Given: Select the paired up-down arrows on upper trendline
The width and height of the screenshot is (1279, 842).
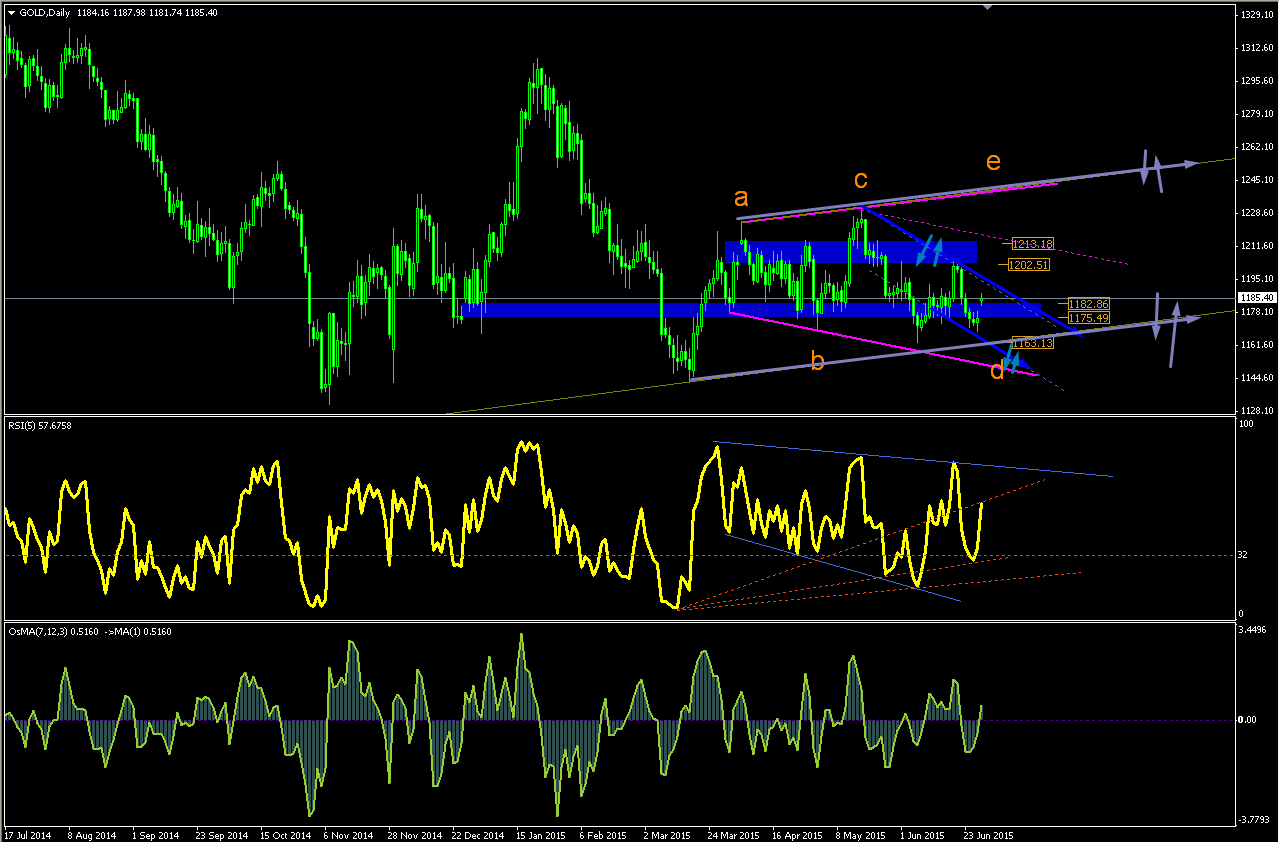Looking at the screenshot, I should click(1152, 171).
